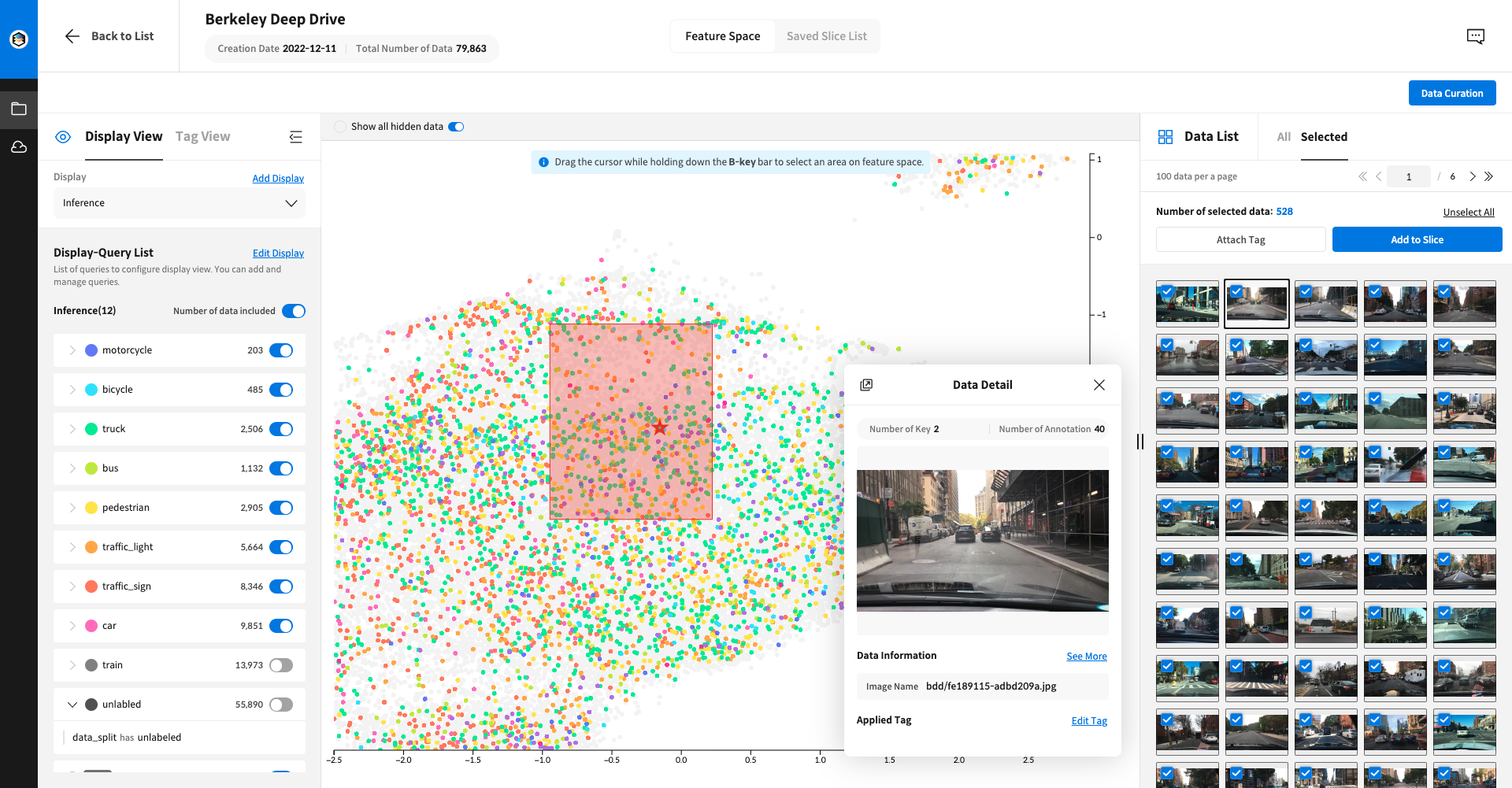Screen dimensions: 1512x788
Task: Open the cloud icon in left sidebar
Action: [x=19, y=147]
